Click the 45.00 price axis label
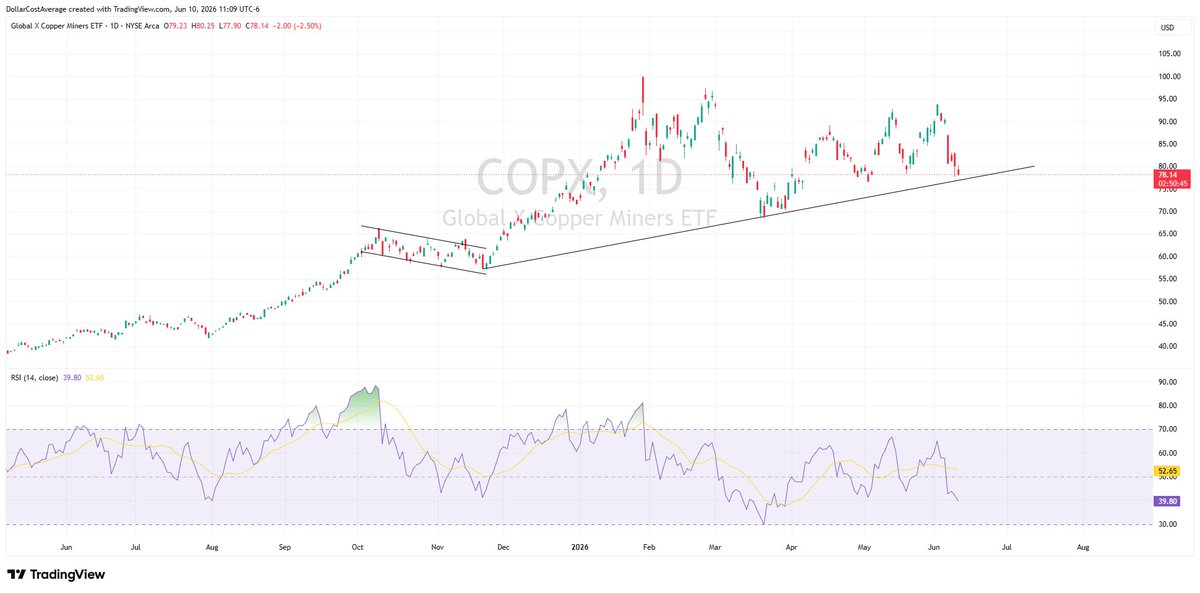The width and height of the screenshot is (1200, 593). (1168, 324)
